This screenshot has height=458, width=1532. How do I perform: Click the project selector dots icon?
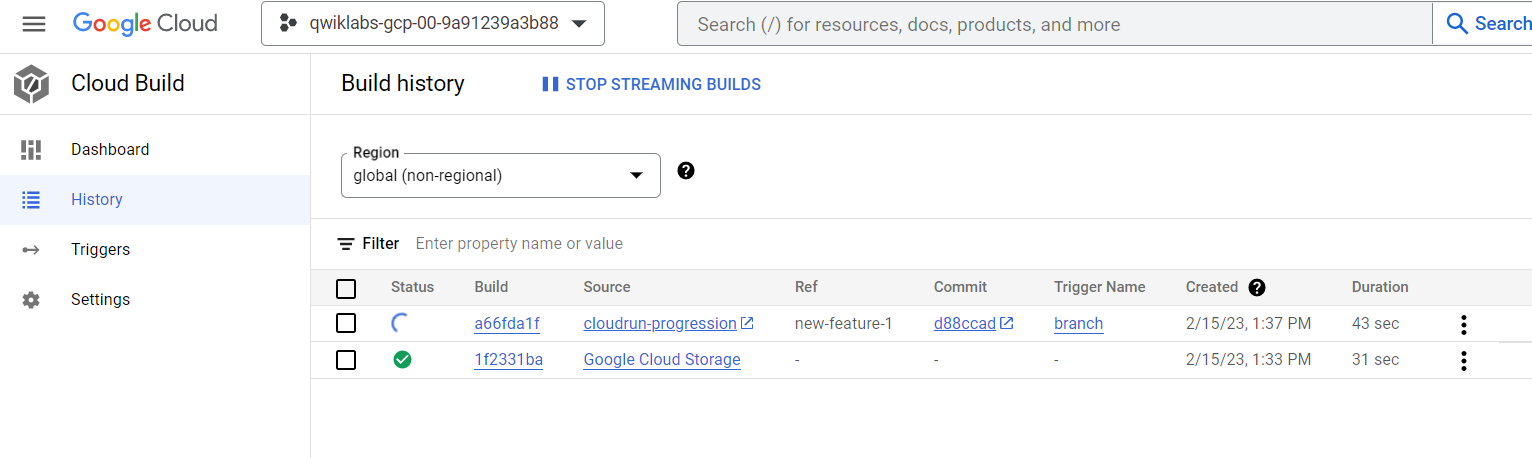click(x=289, y=24)
